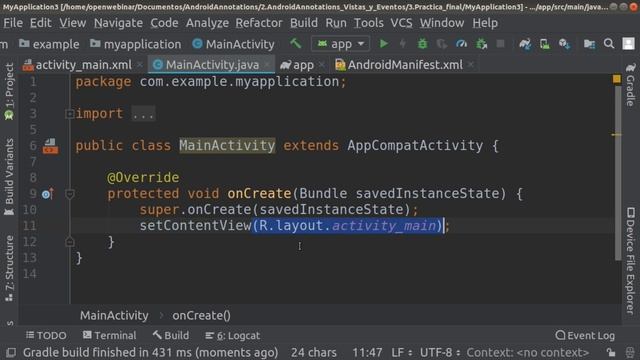Expand the folded import block on line 3
Viewport: 640px width, 360px height.
tap(69, 114)
